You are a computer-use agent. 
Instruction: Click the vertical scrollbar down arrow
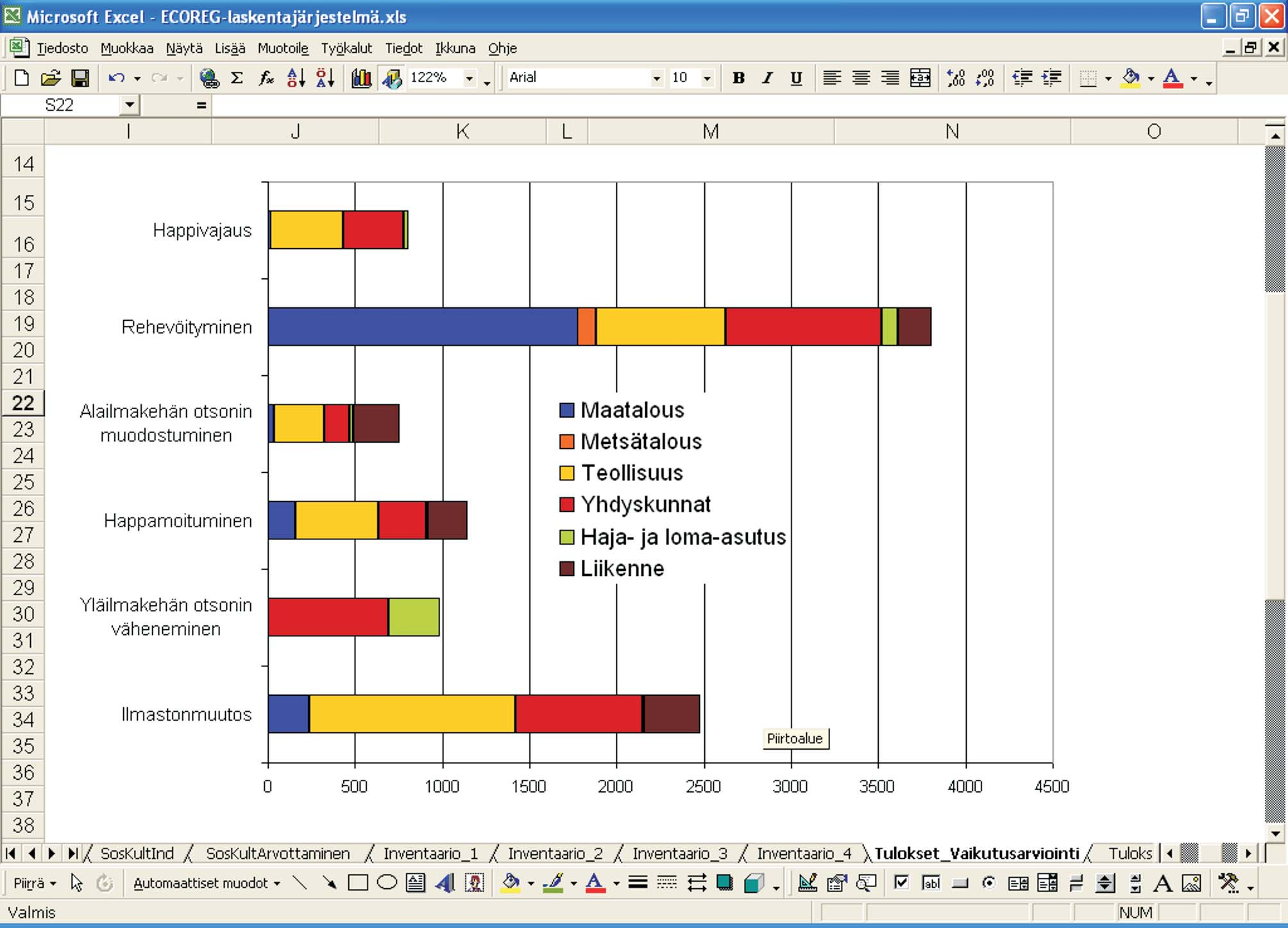pos(1275,833)
